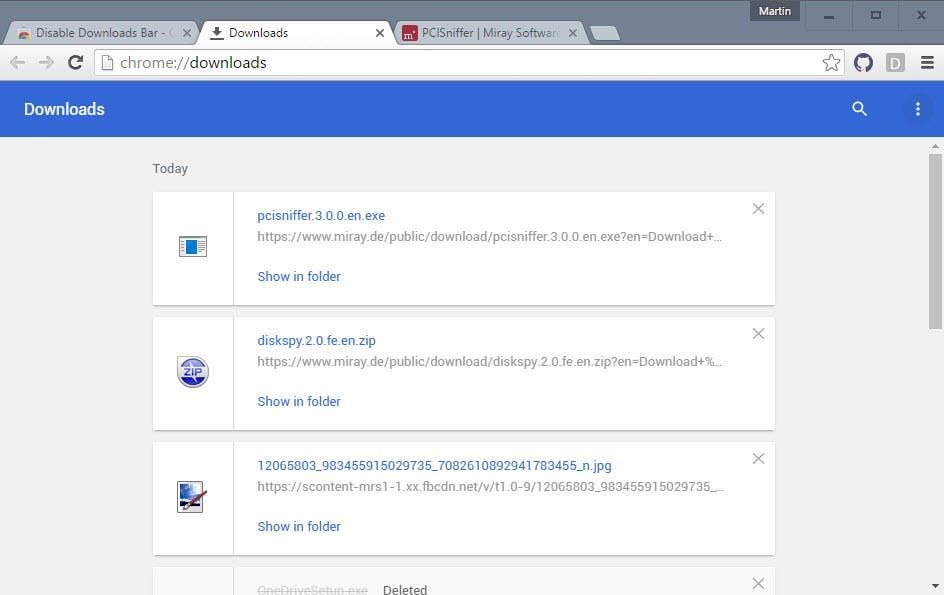This screenshot has height=595, width=944.
Task: Close the Disable Downloads Bar tab
Action: (187, 33)
